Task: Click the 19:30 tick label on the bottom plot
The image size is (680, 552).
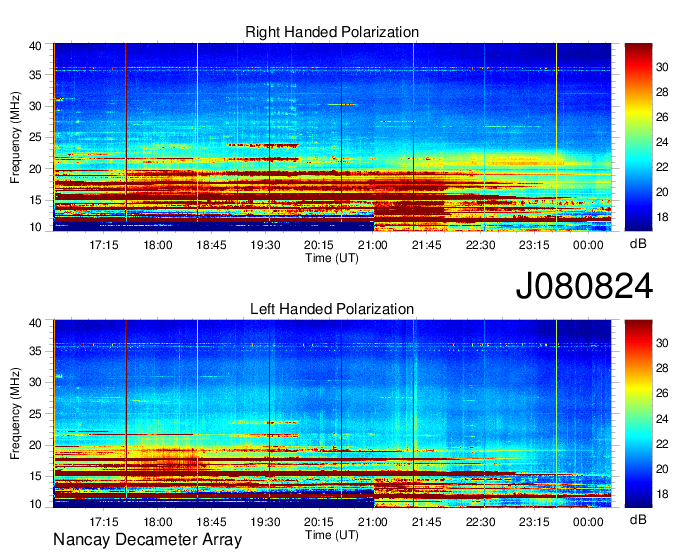Action: coord(265,522)
